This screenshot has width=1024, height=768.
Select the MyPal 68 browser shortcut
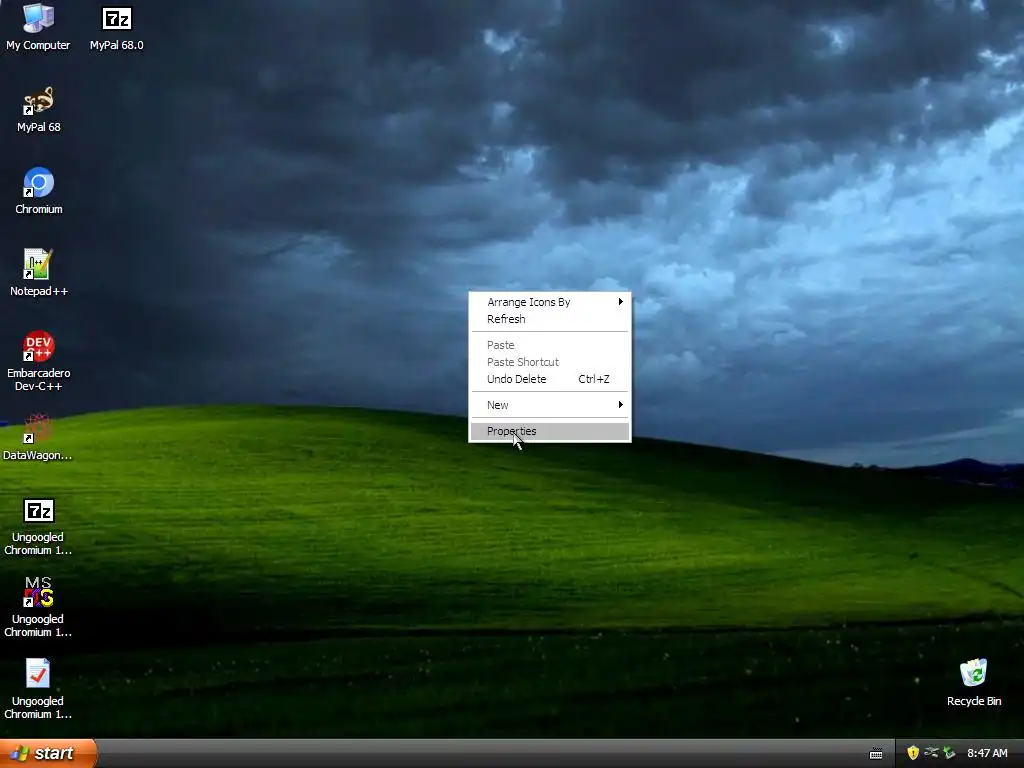[39, 110]
